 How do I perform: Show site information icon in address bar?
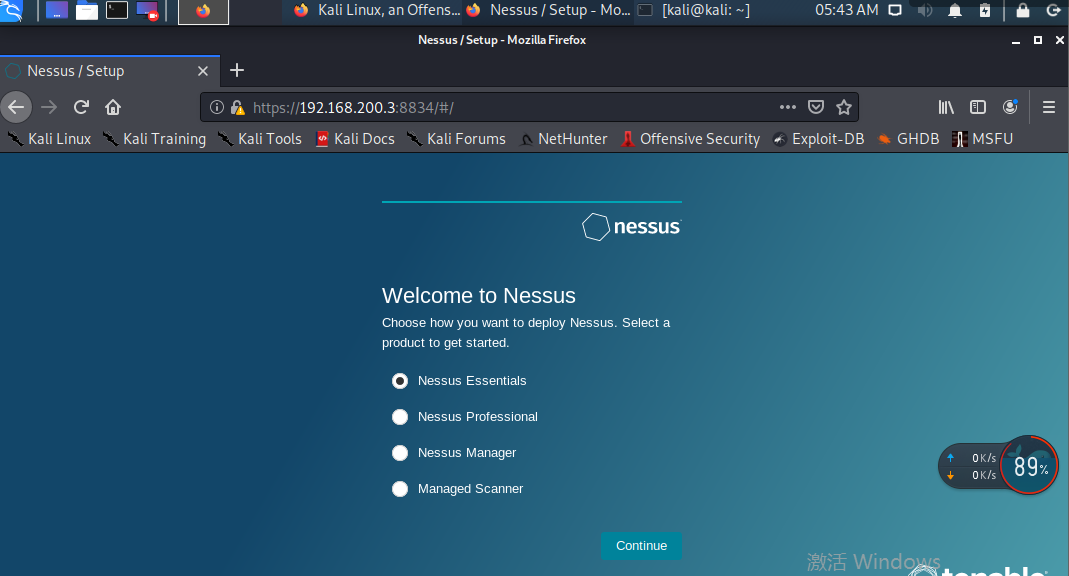(x=217, y=107)
